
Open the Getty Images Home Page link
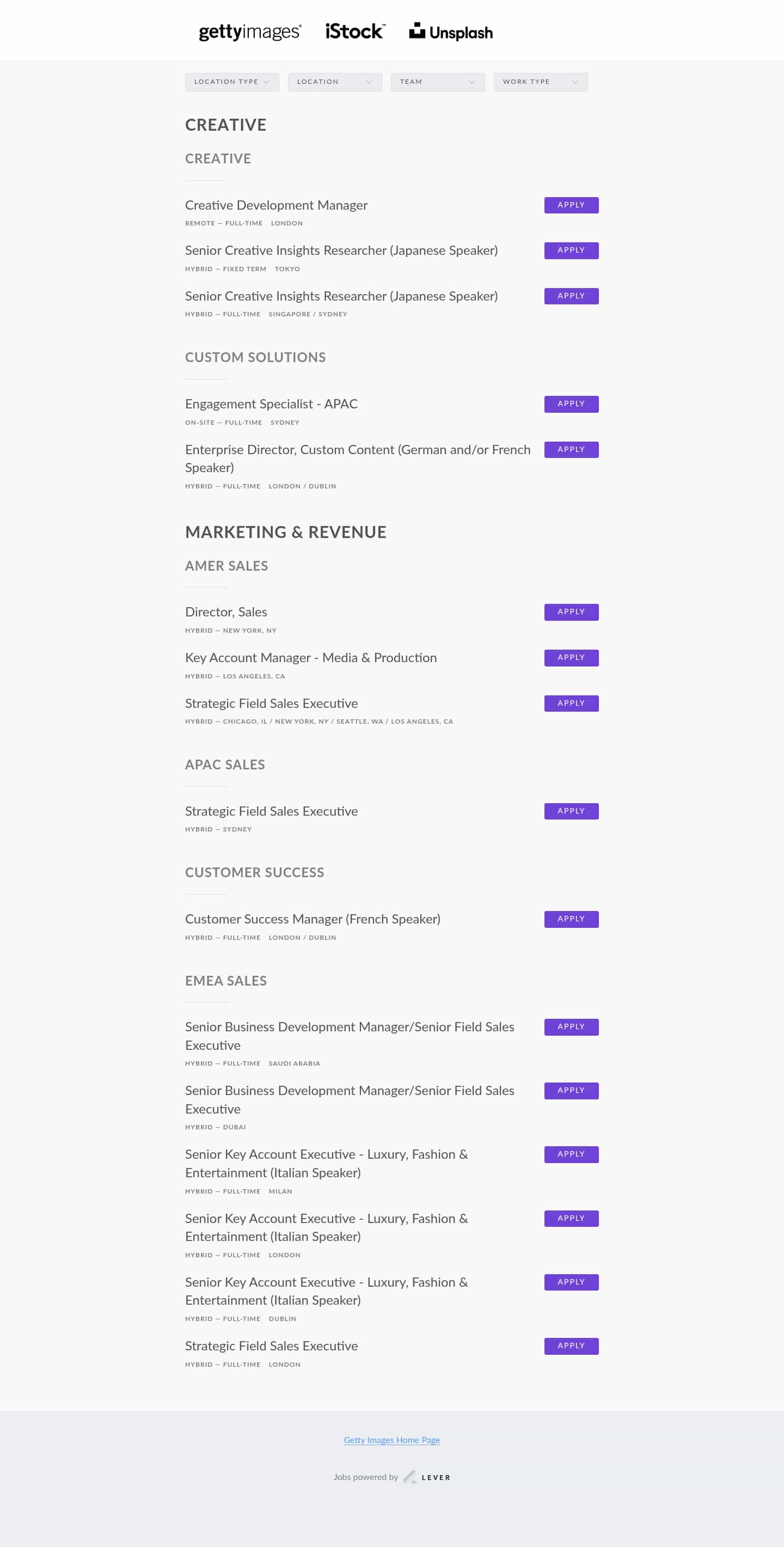(391, 1440)
